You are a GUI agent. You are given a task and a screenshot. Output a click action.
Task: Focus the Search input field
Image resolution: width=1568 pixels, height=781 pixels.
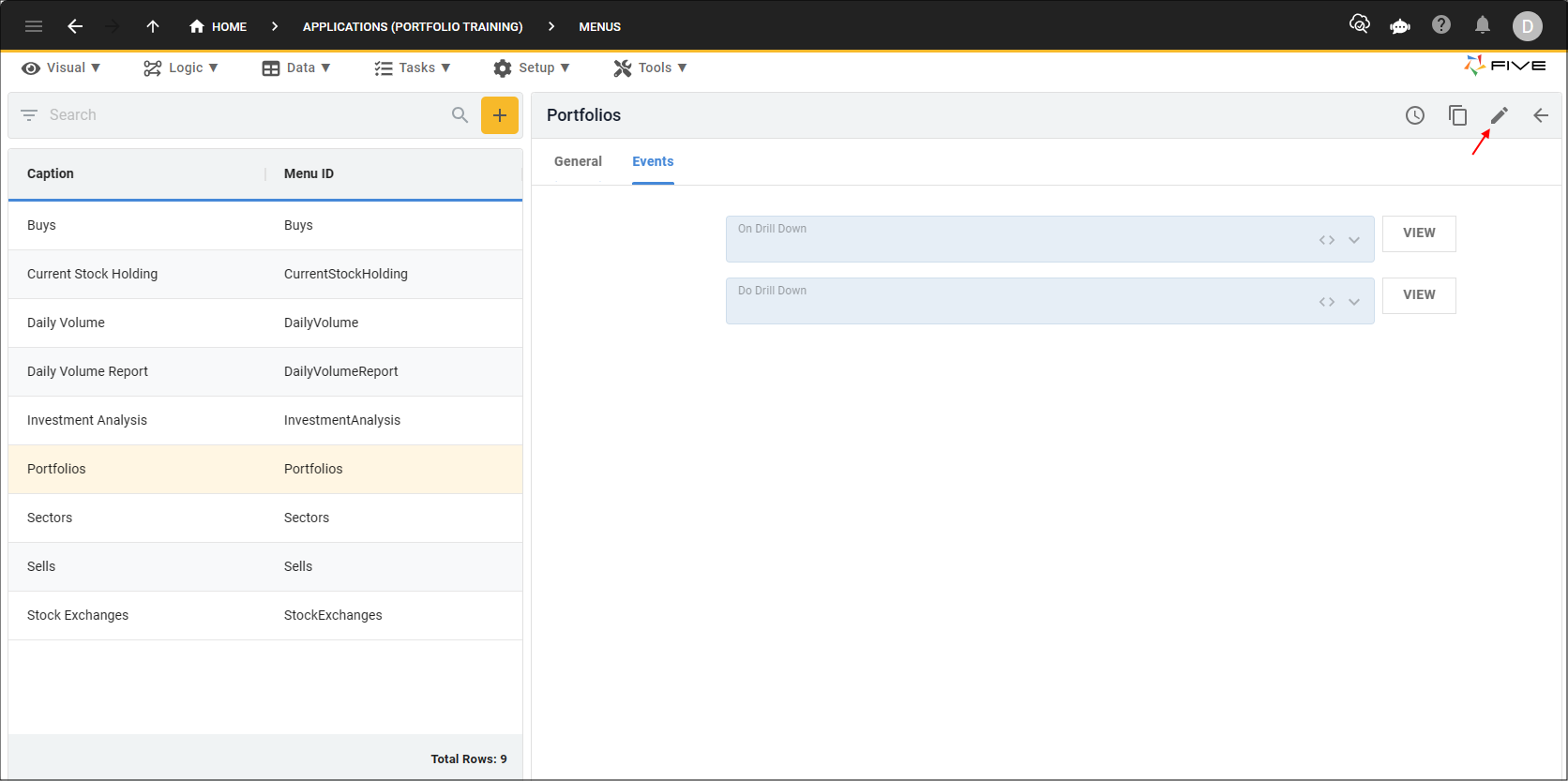pos(246,114)
